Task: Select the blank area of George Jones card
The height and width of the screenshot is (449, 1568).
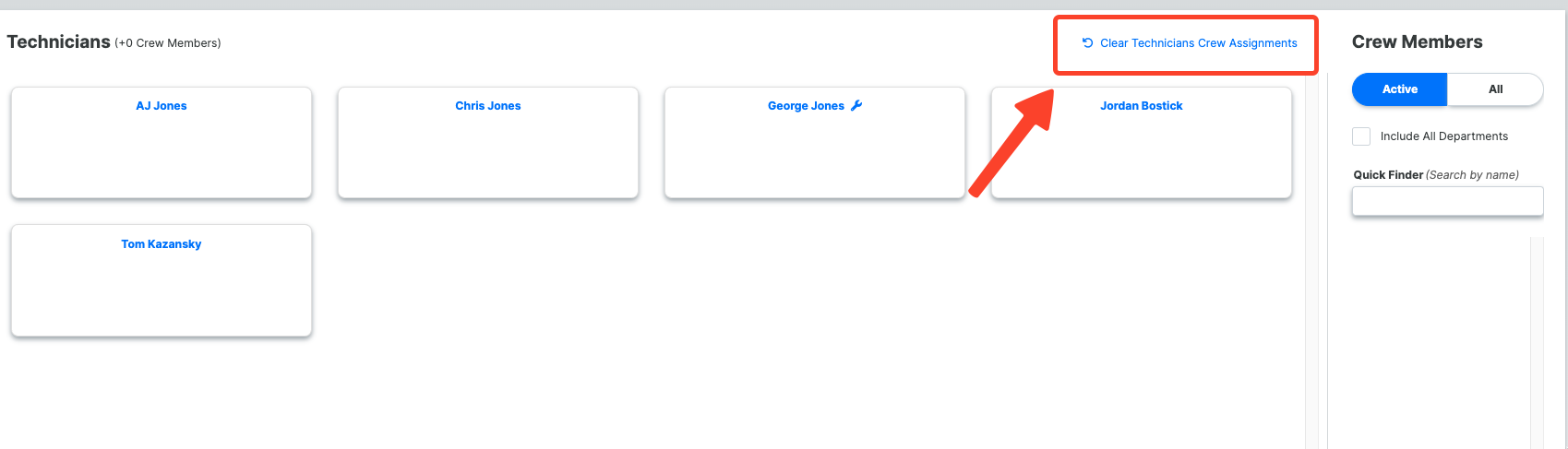Action: (x=815, y=155)
